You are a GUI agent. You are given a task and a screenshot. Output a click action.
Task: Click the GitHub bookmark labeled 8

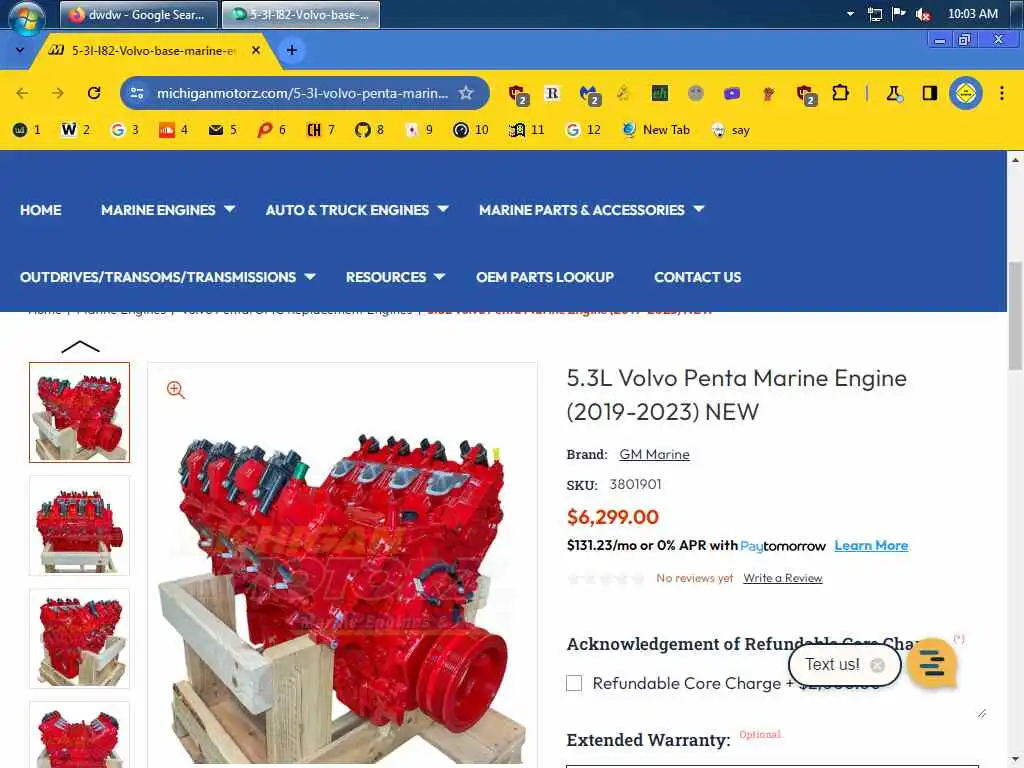(x=369, y=130)
